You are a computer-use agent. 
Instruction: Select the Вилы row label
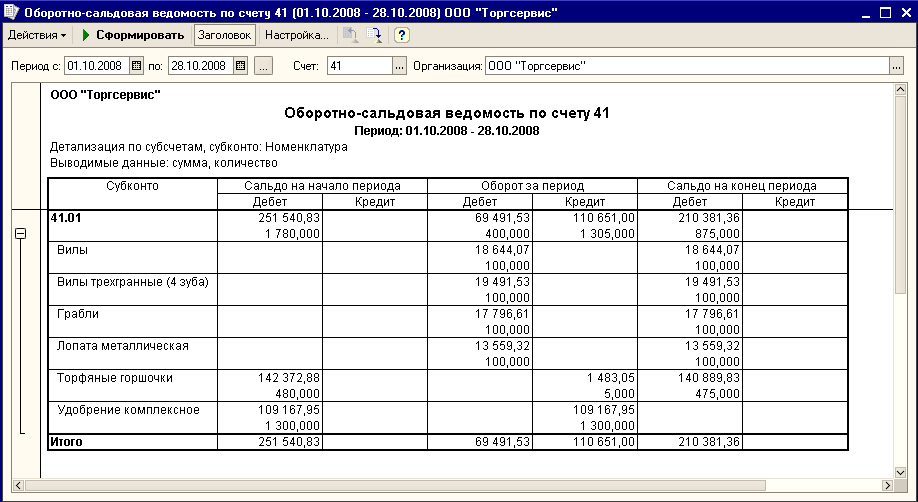tap(73, 250)
